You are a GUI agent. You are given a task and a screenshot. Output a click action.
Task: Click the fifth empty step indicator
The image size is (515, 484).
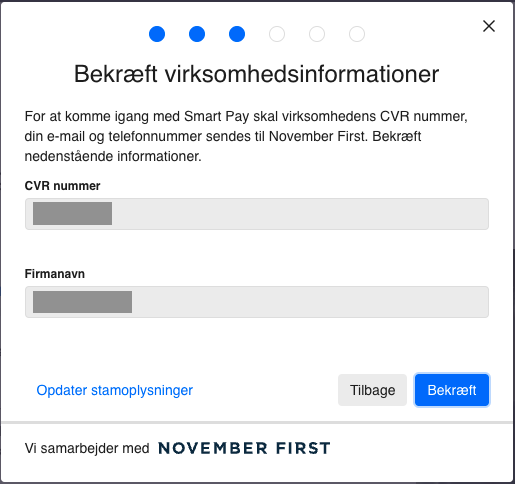(317, 34)
